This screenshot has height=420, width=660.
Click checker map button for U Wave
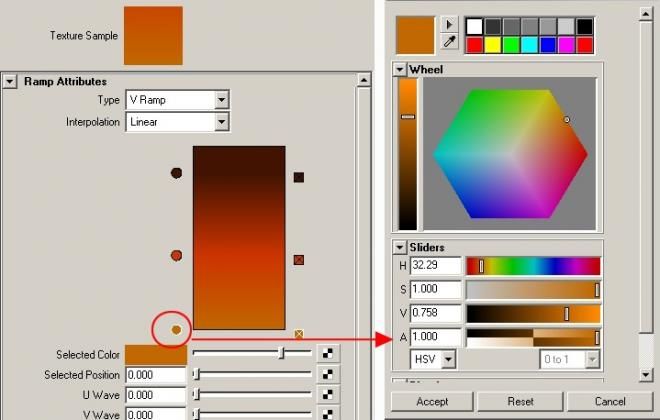(327, 394)
